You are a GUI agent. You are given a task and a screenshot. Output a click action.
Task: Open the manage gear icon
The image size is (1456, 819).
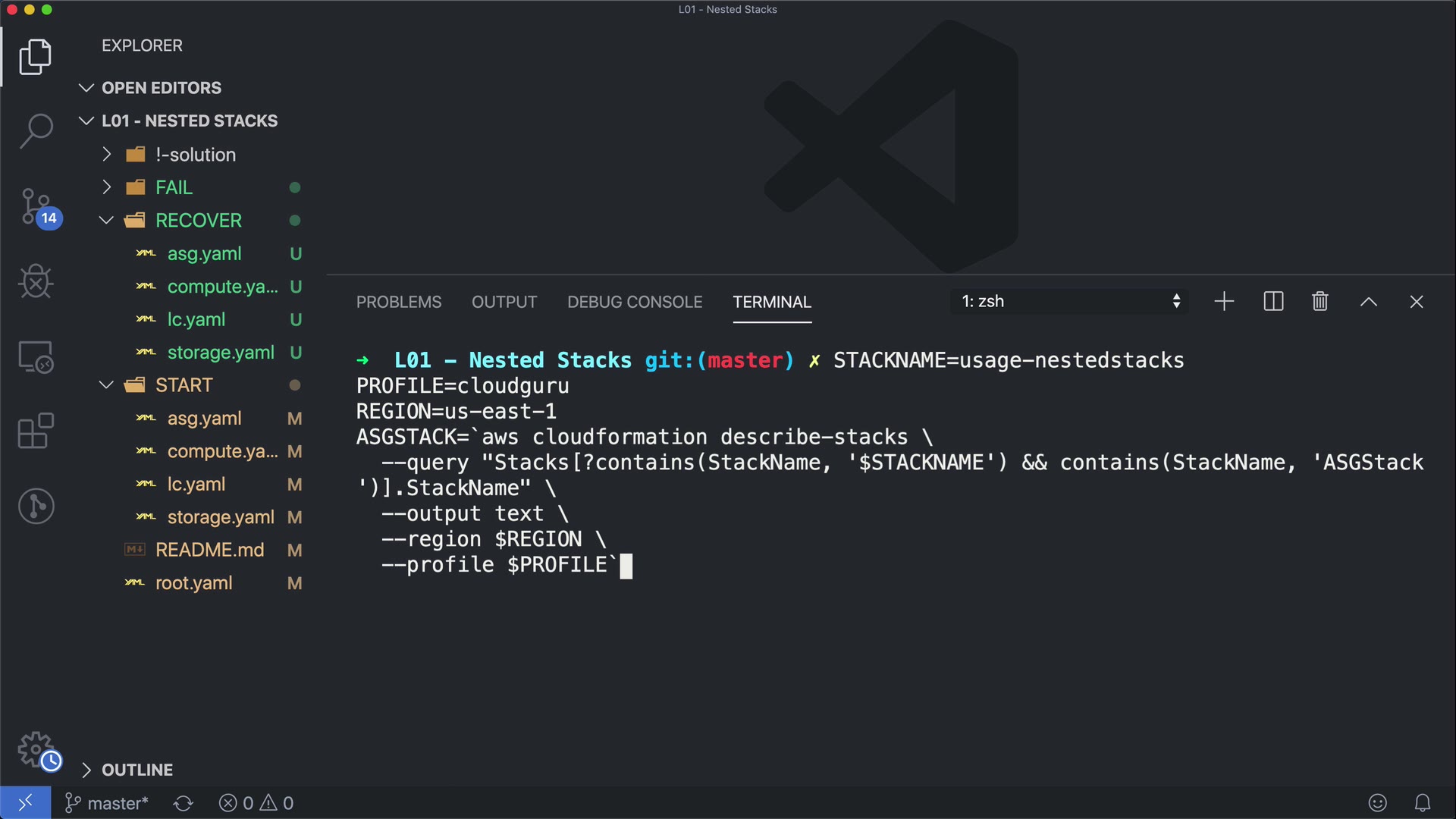tap(36, 749)
